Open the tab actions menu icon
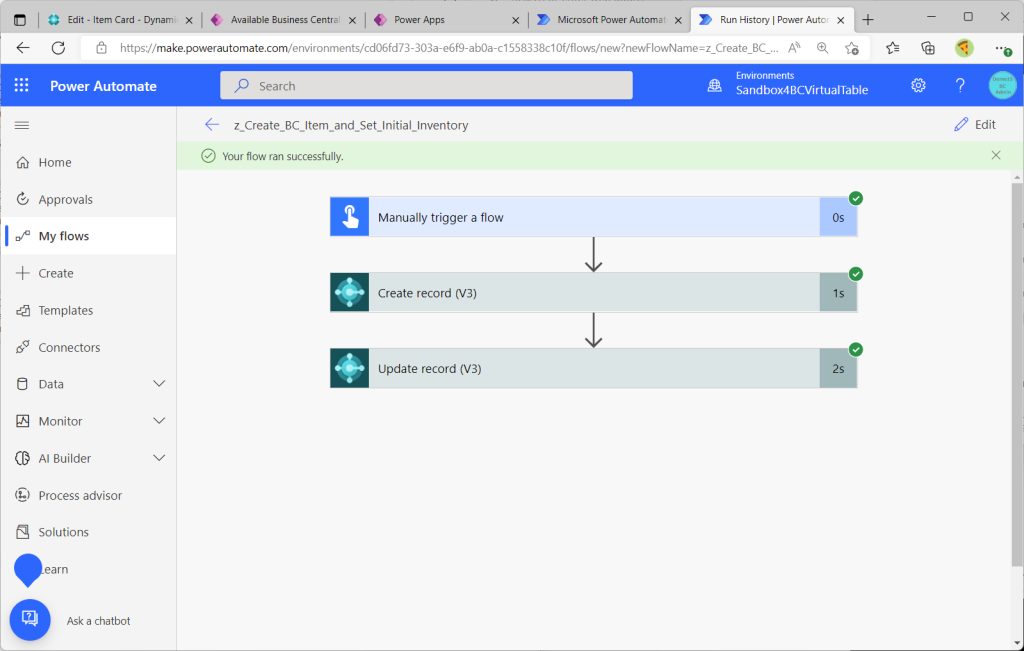The height and width of the screenshot is (651, 1024). click(20, 20)
